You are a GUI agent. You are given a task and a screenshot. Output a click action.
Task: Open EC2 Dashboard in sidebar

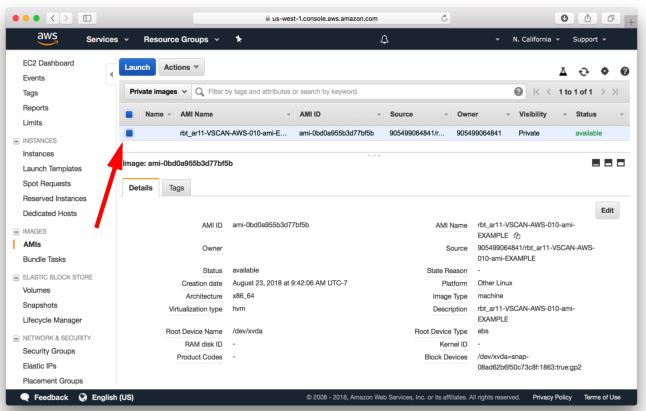click(48, 63)
